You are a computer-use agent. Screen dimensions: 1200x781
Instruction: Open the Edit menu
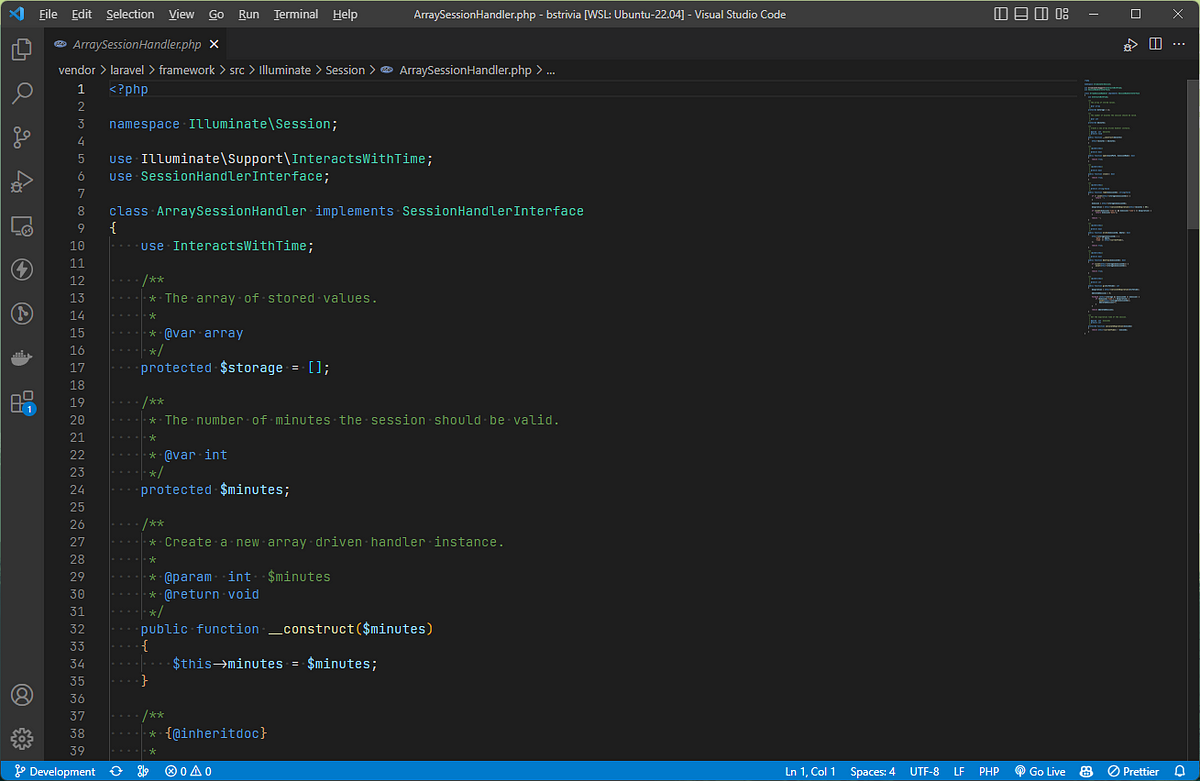click(82, 14)
